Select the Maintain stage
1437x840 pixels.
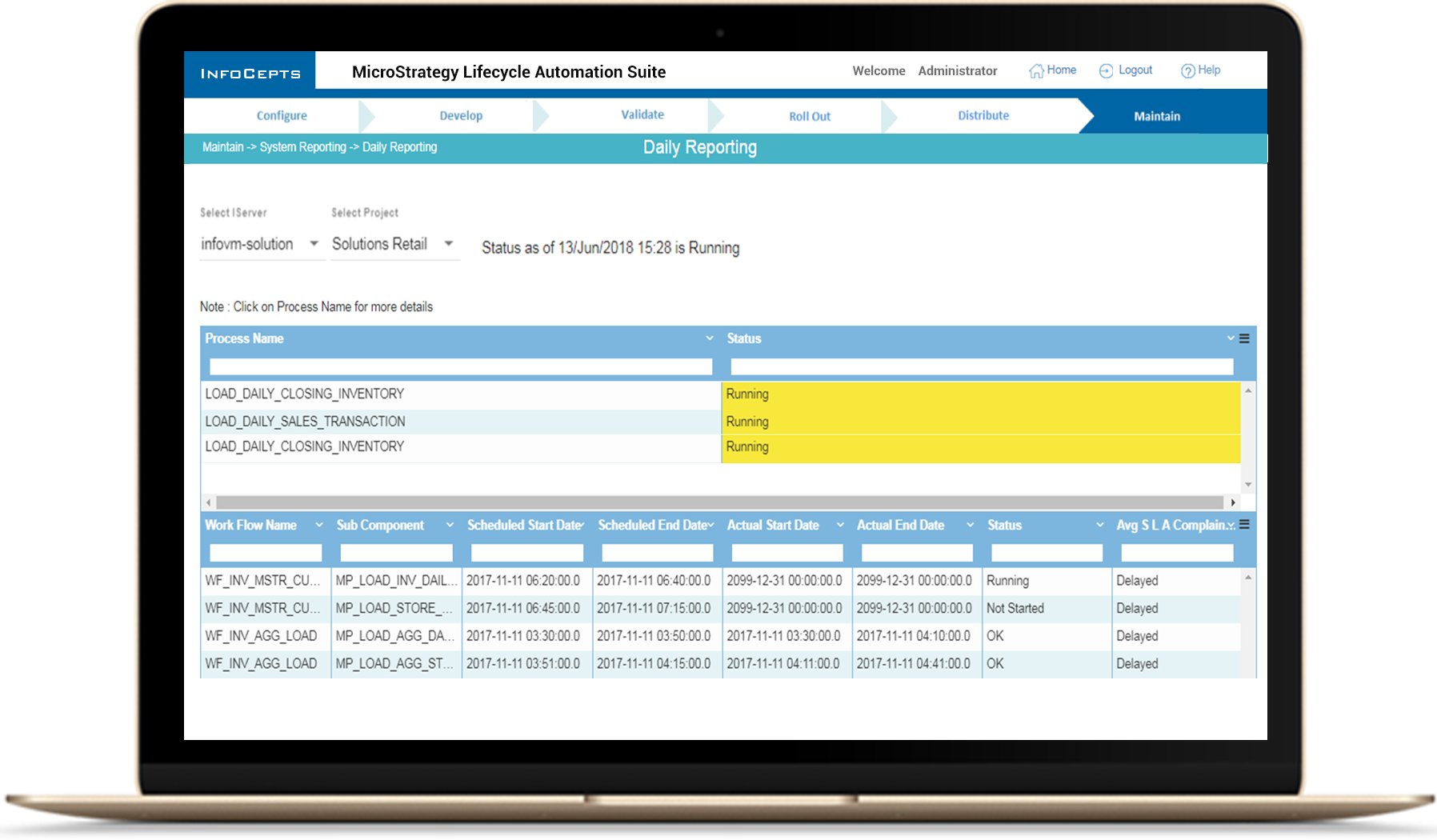point(1157,117)
